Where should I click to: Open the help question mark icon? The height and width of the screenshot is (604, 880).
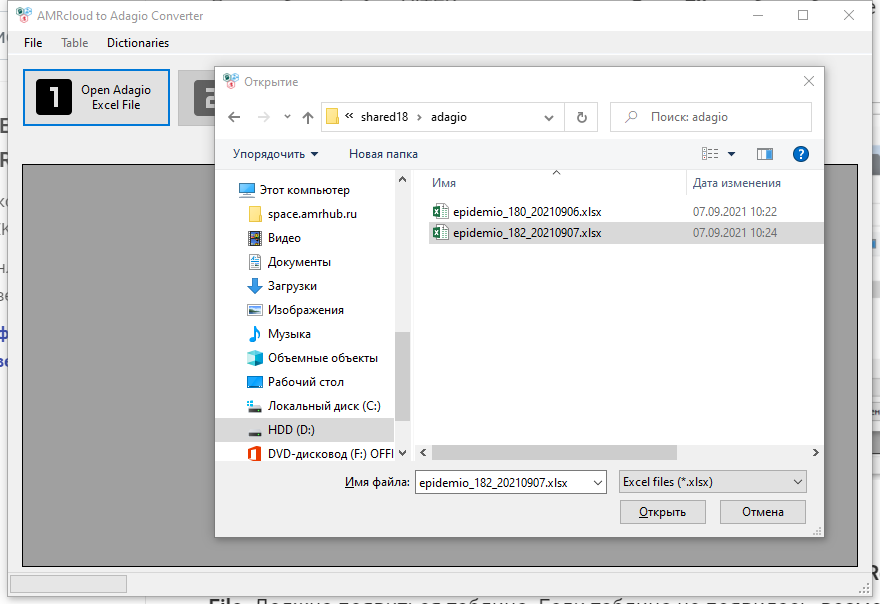click(800, 154)
